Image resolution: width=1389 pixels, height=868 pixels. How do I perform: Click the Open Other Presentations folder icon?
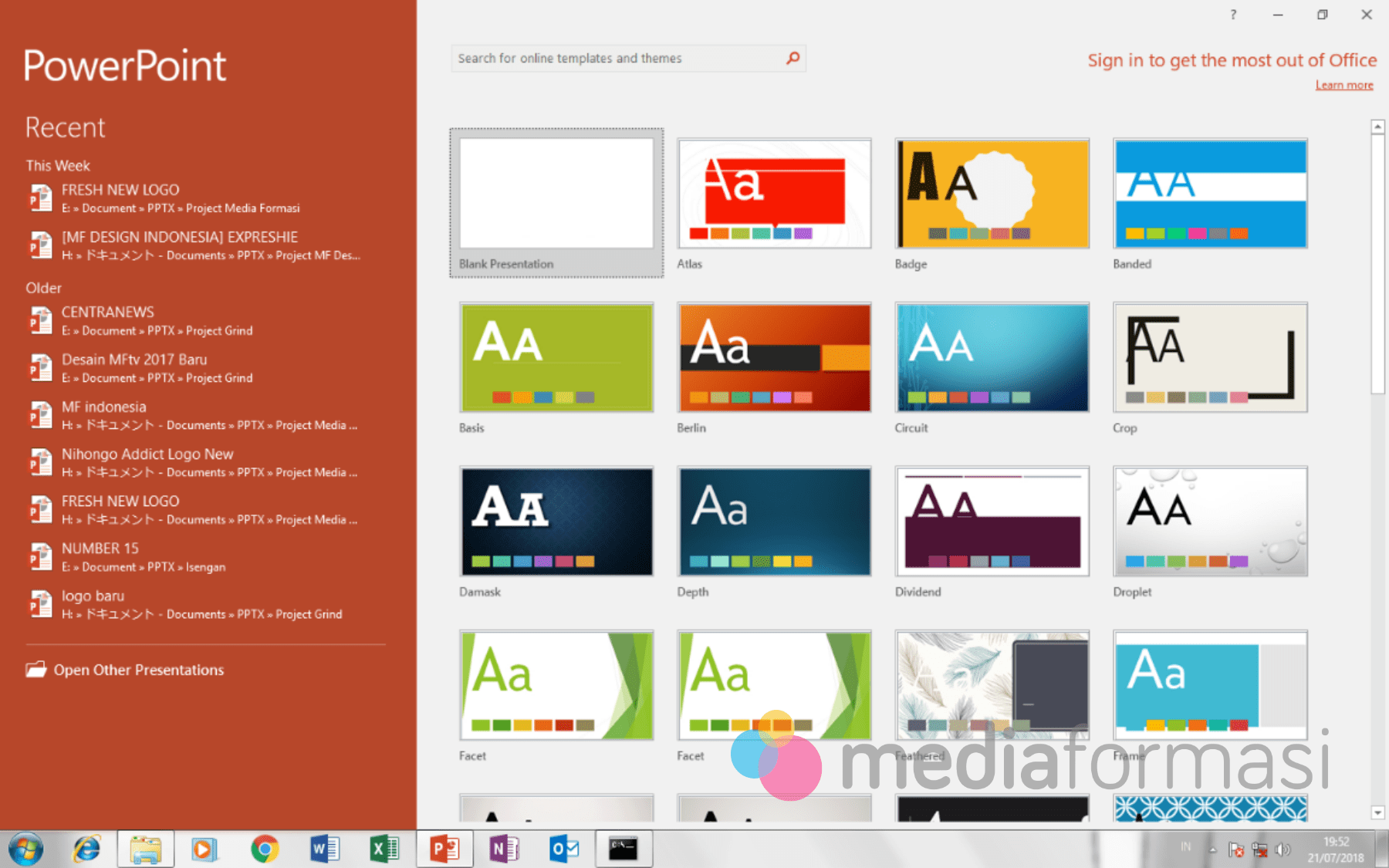[x=35, y=669]
